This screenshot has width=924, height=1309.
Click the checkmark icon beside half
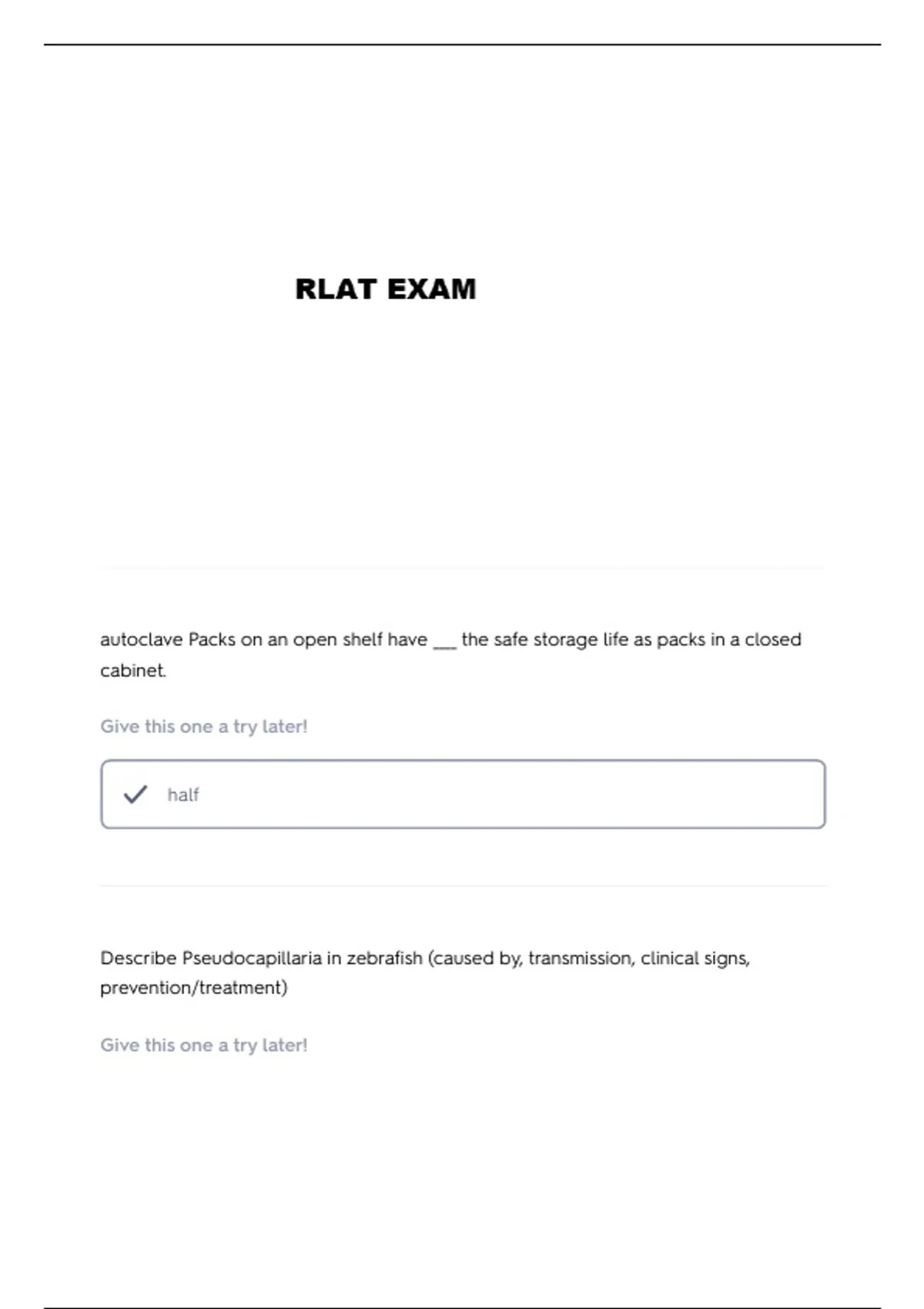click(x=136, y=794)
